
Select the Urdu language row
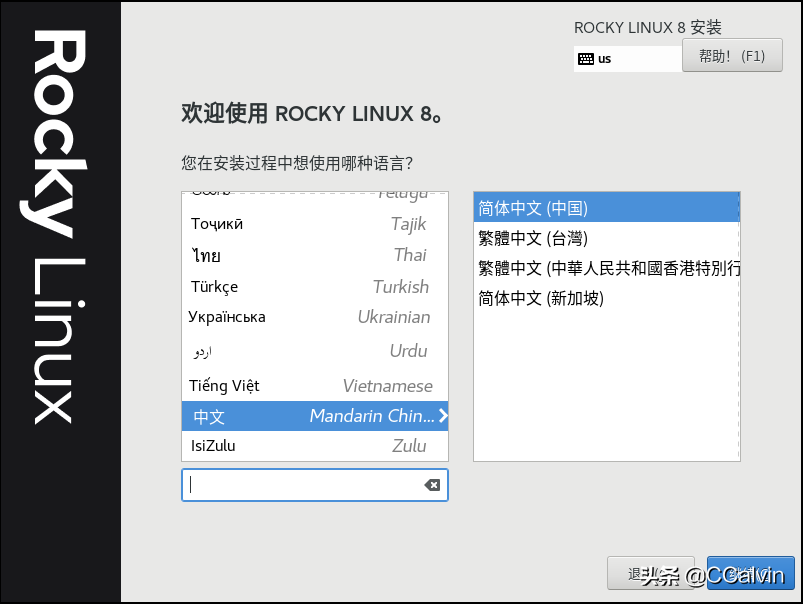[x=314, y=351]
